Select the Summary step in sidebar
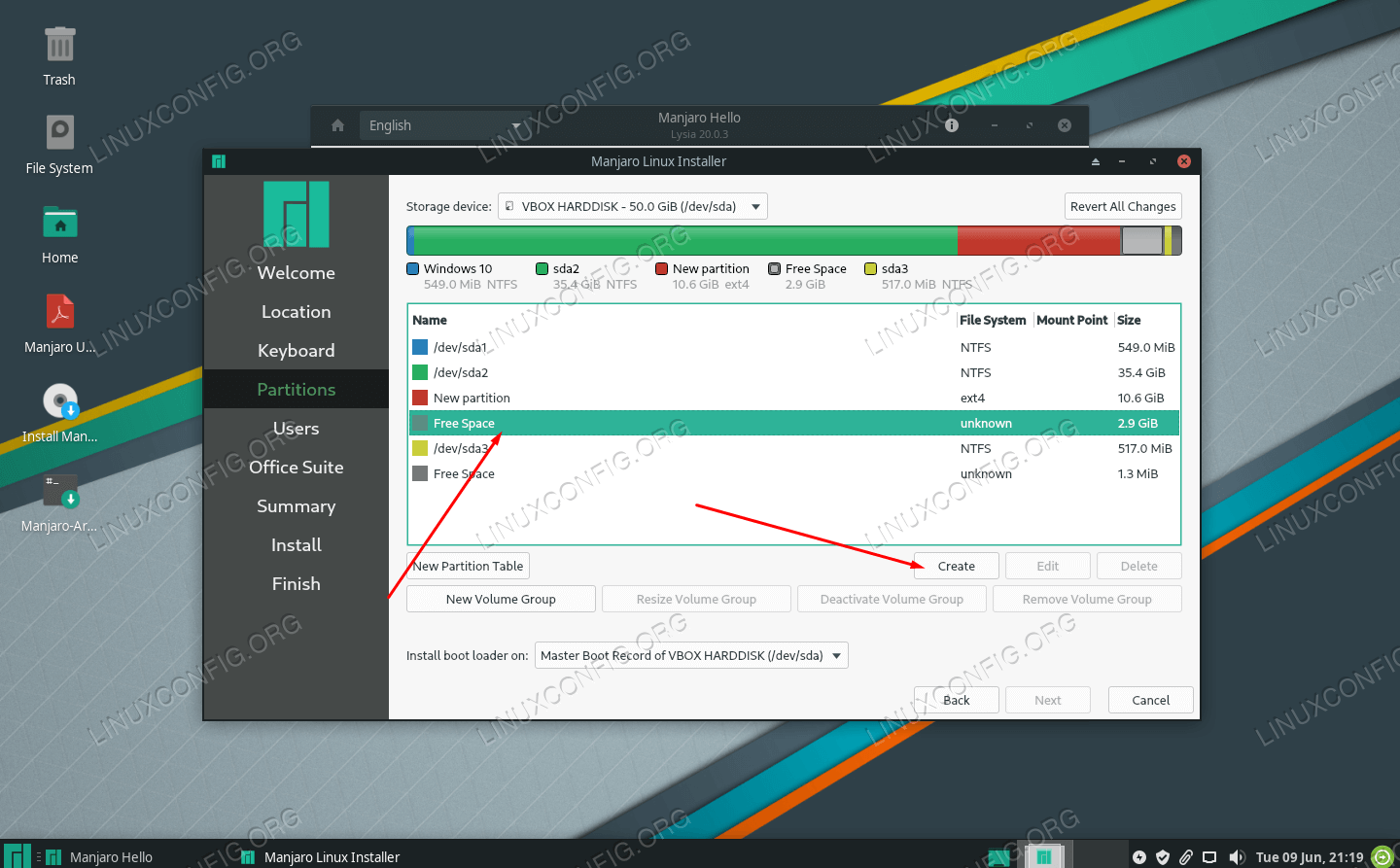The width and height of the screenshot is (1400, 868). coord(297,506)
